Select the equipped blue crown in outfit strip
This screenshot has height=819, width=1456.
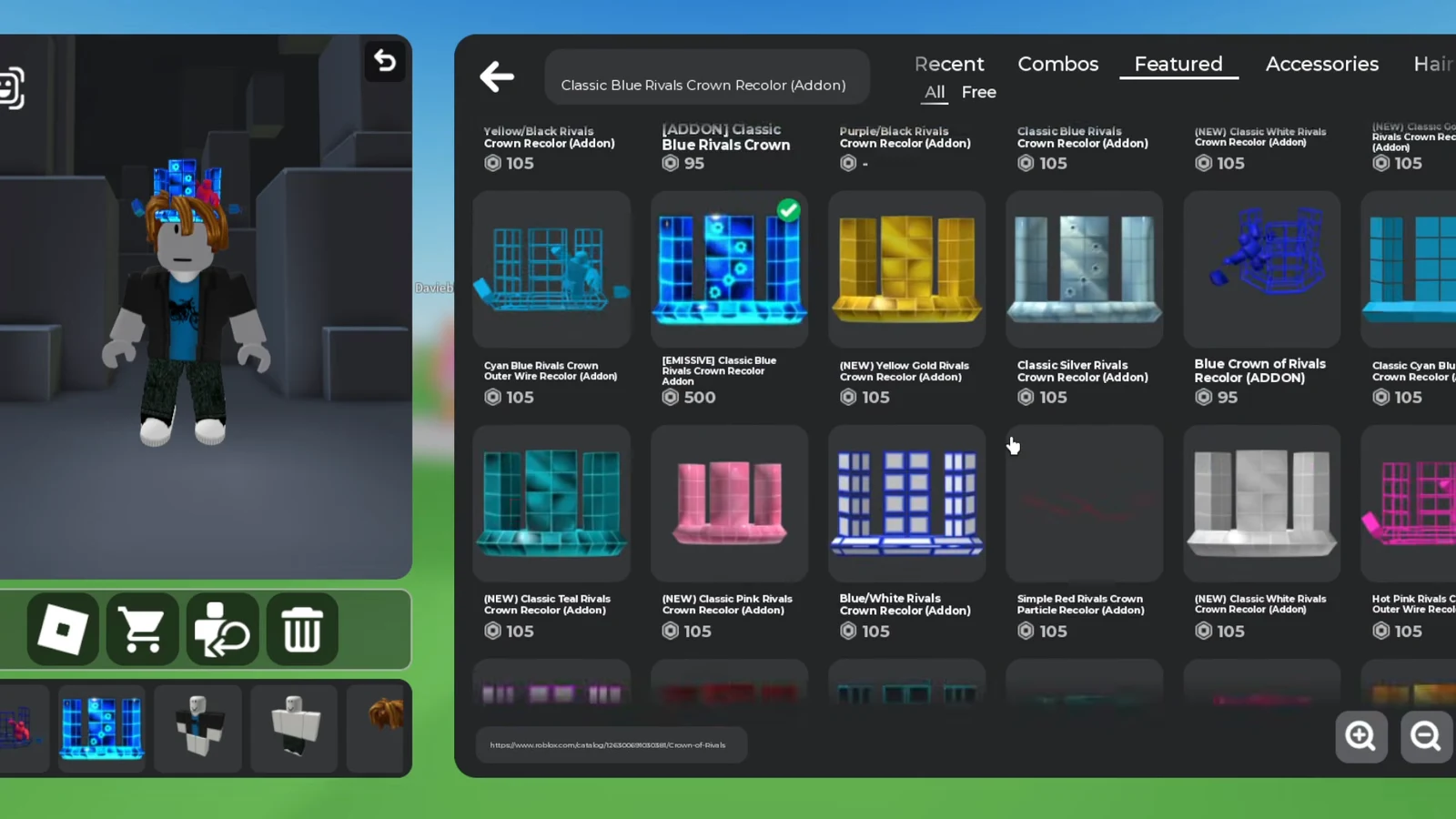click(102, 728)
